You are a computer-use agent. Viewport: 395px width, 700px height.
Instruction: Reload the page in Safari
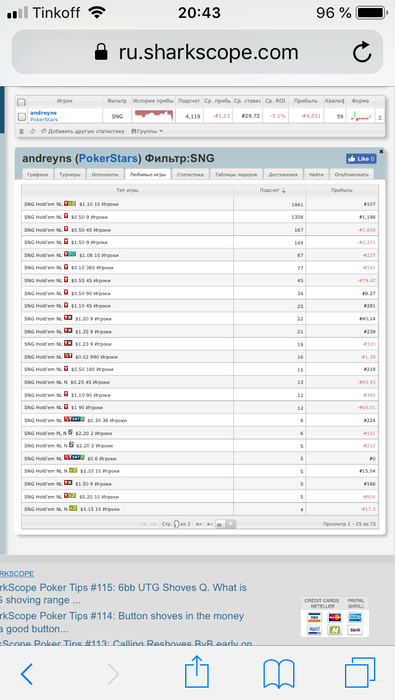click(x=362, y=53)
